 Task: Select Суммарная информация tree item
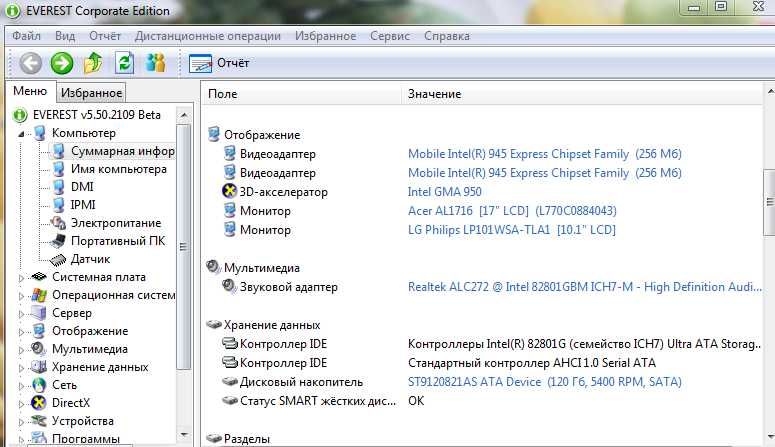coord(123,151)
